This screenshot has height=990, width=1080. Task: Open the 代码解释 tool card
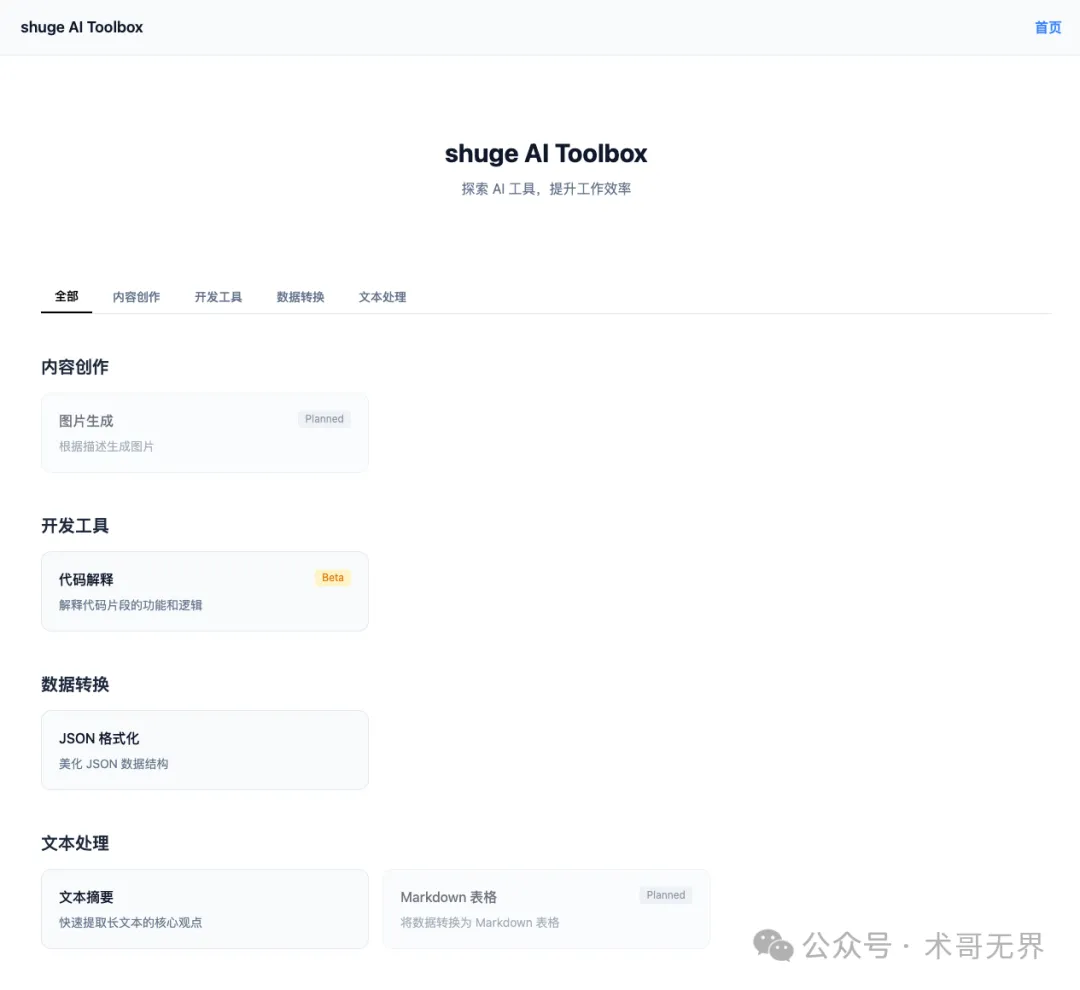tap(205, 591)
